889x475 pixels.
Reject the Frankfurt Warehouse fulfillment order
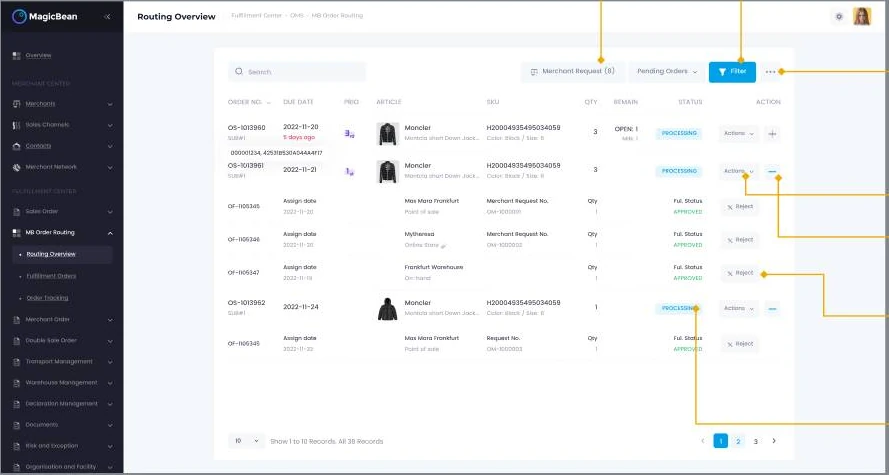[740, 273]
